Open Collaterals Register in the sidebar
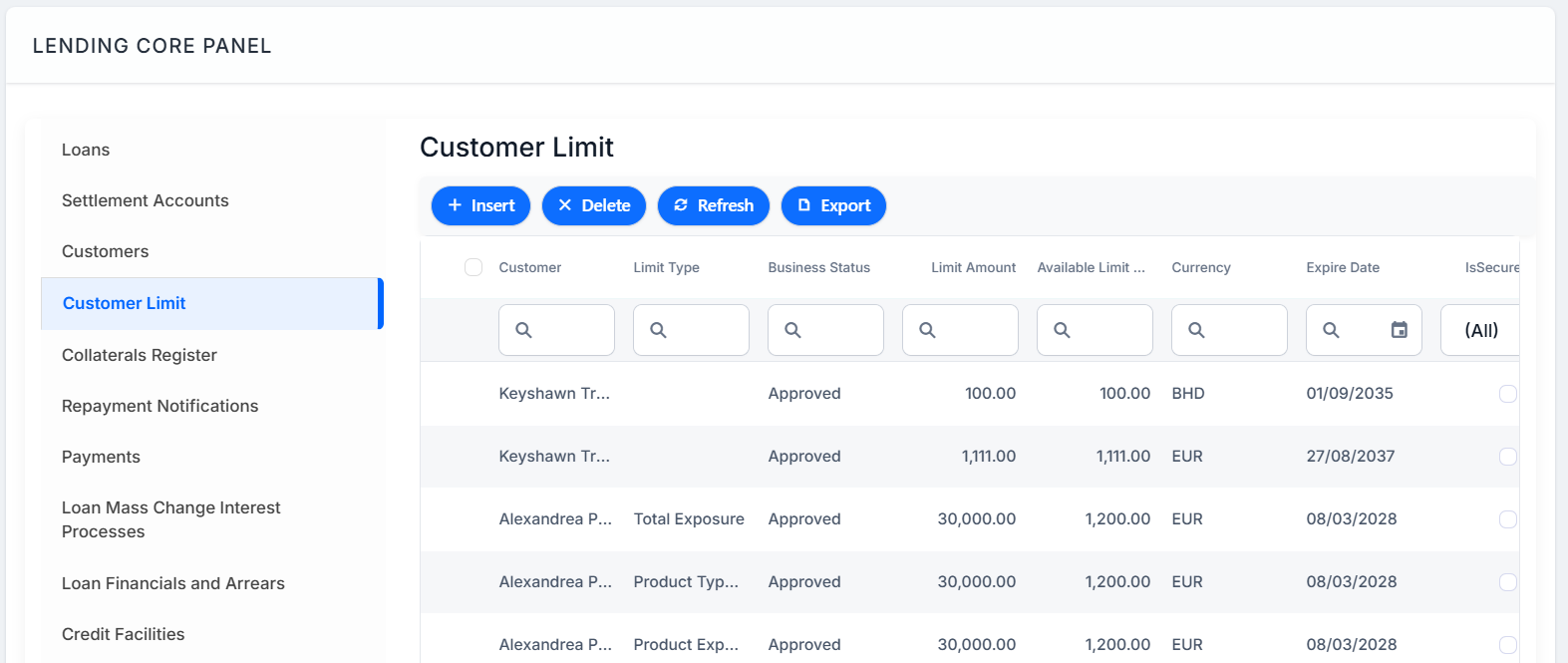Viewport: 1568px width, 663px height. coord(140,355)
